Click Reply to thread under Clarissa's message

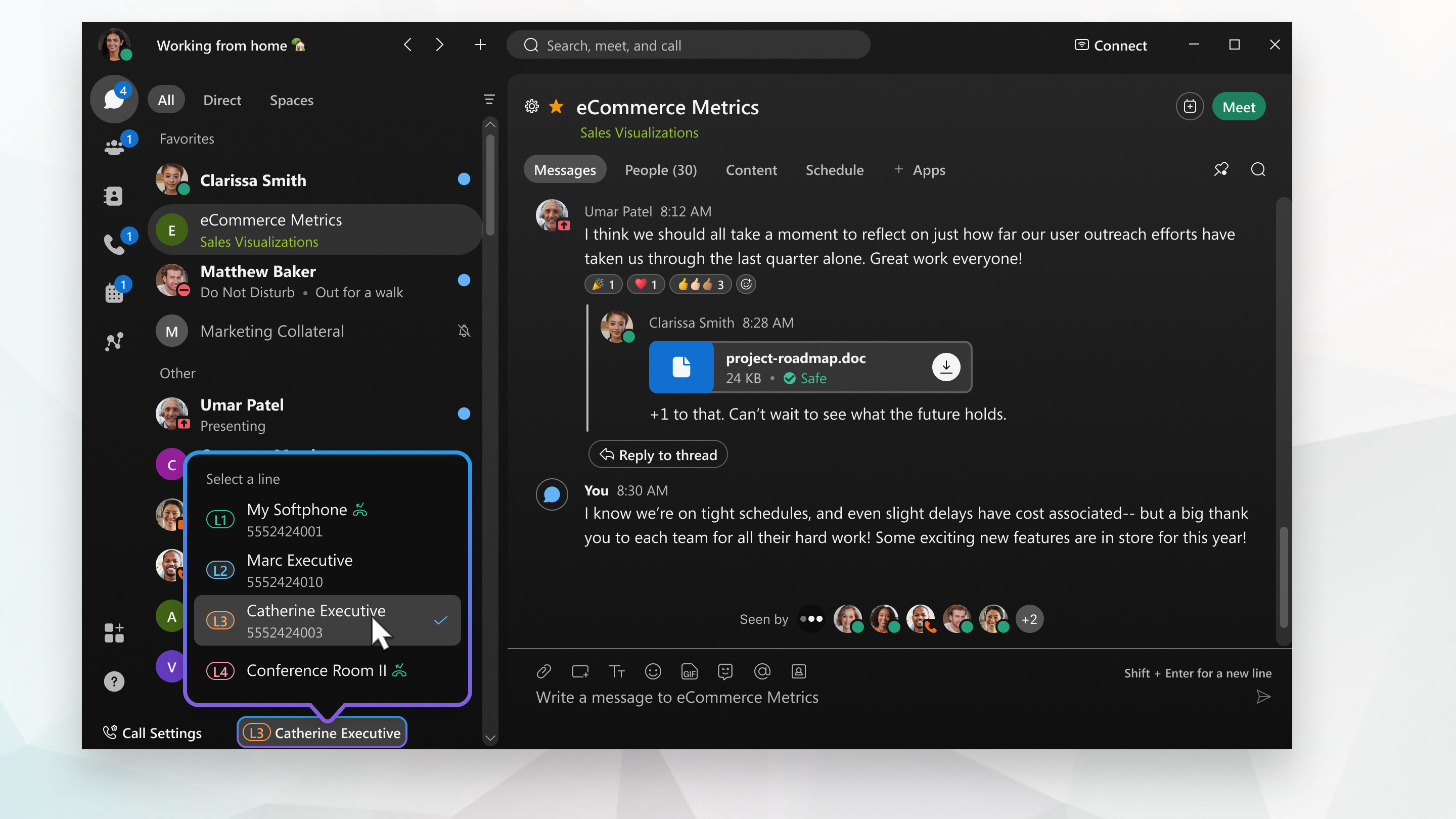click(658, 454)
